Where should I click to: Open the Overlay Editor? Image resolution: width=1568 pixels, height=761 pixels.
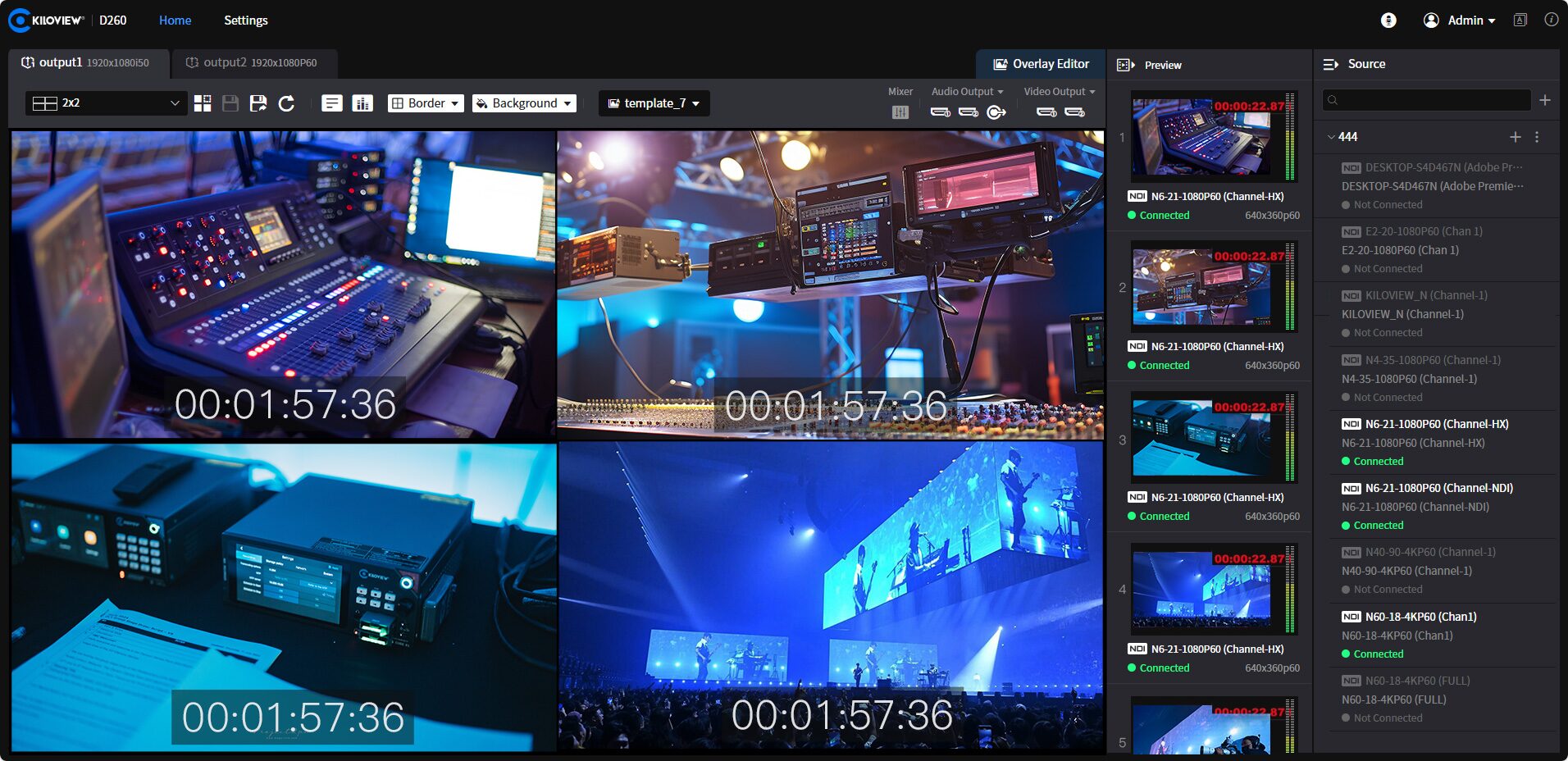[x=1041, y=64]
